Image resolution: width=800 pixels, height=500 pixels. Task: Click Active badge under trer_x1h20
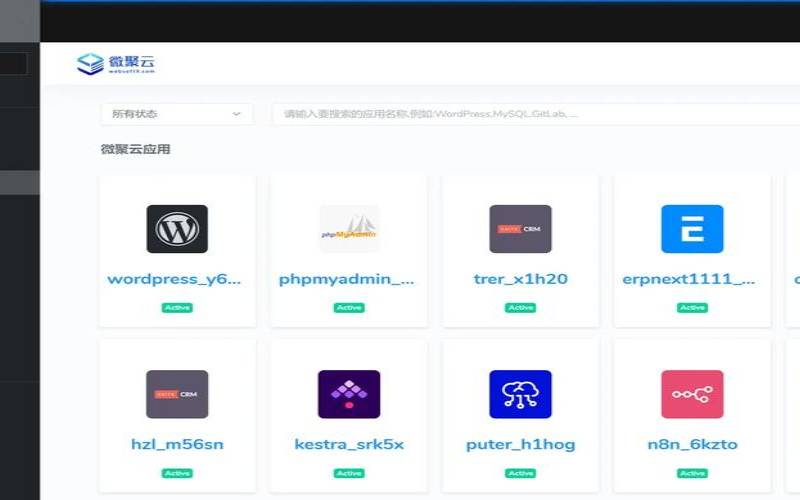point(520,308)
